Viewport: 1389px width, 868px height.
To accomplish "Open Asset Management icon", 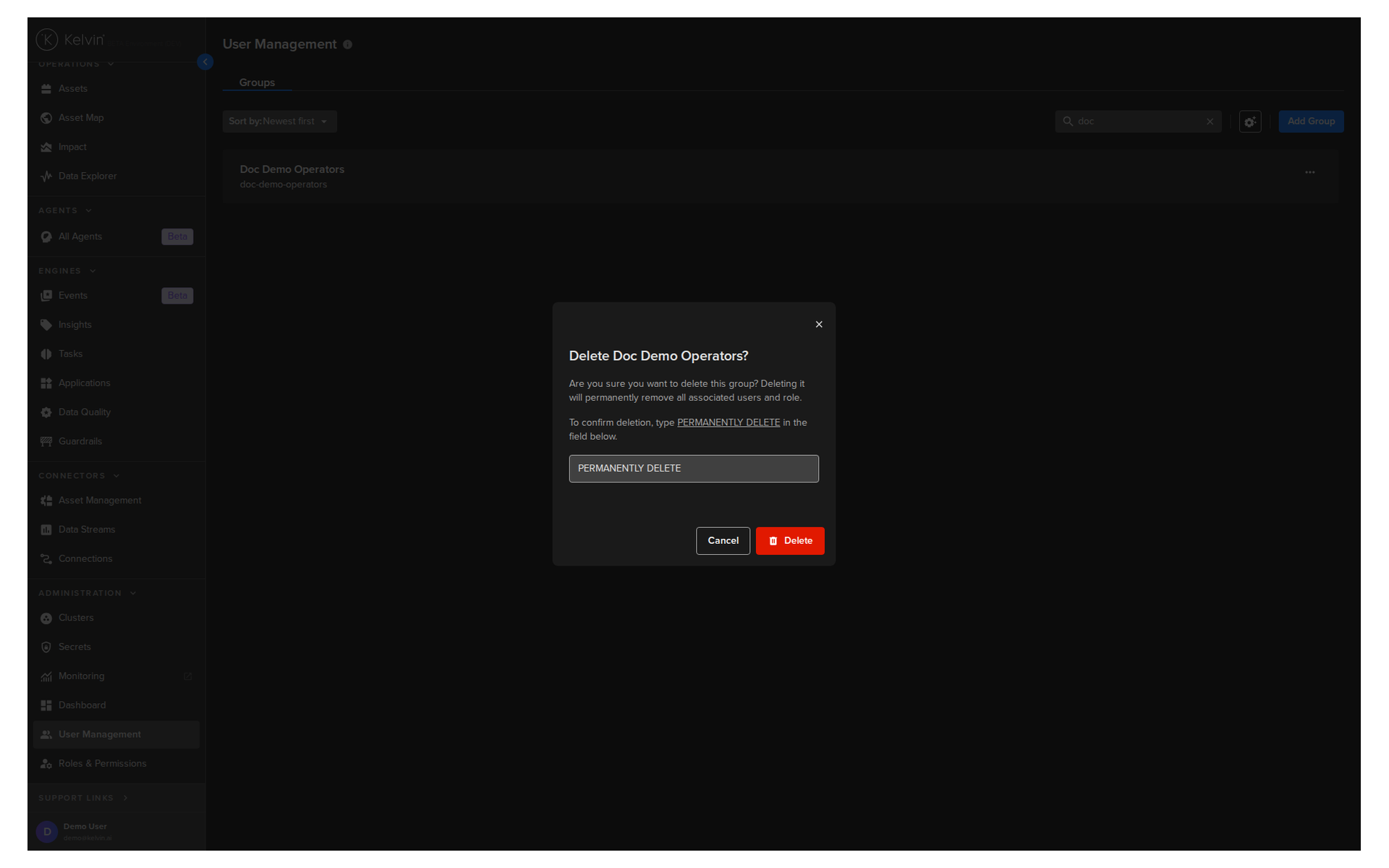I will (46, 501).
